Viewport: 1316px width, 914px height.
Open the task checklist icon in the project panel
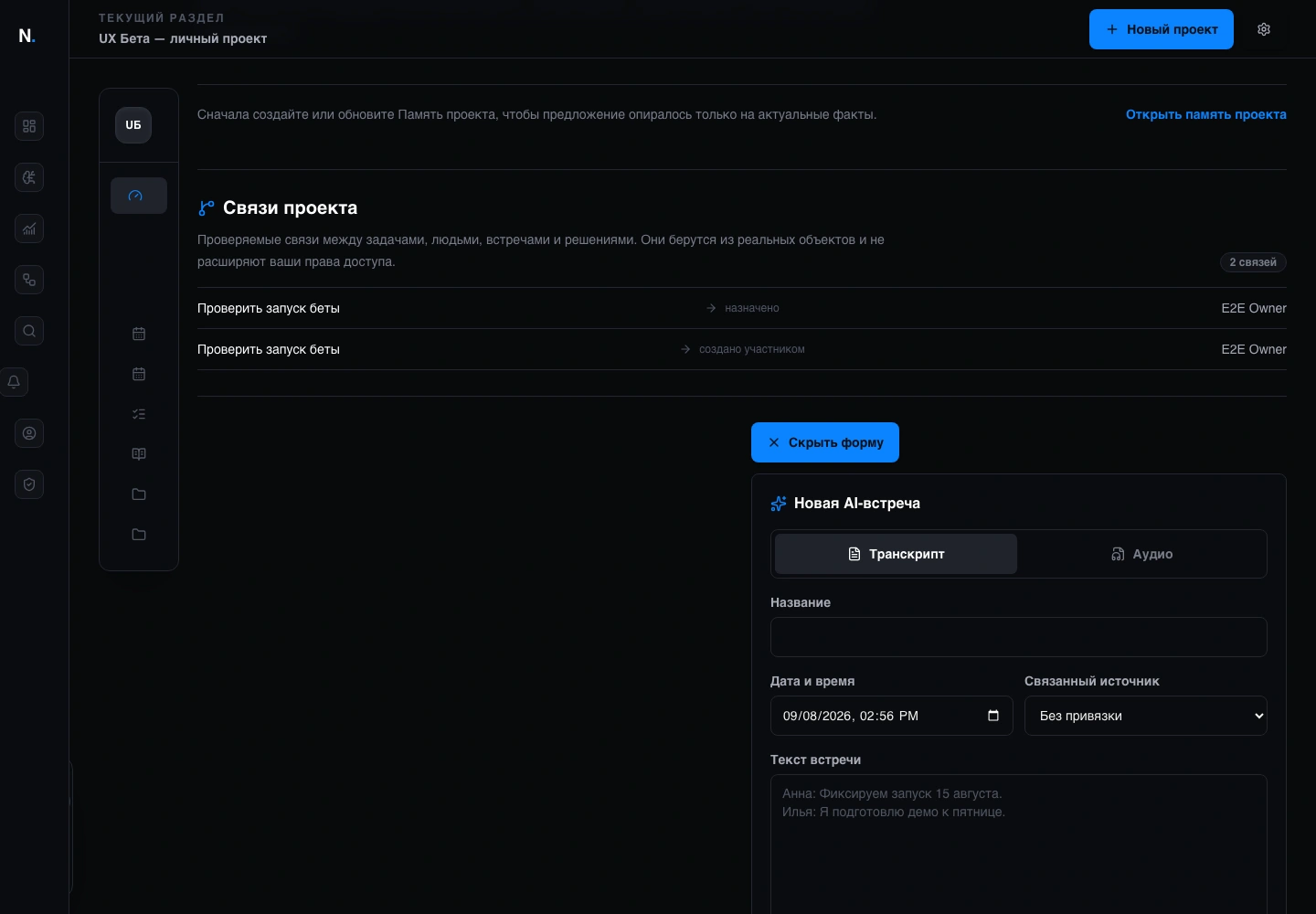(139, 414)
